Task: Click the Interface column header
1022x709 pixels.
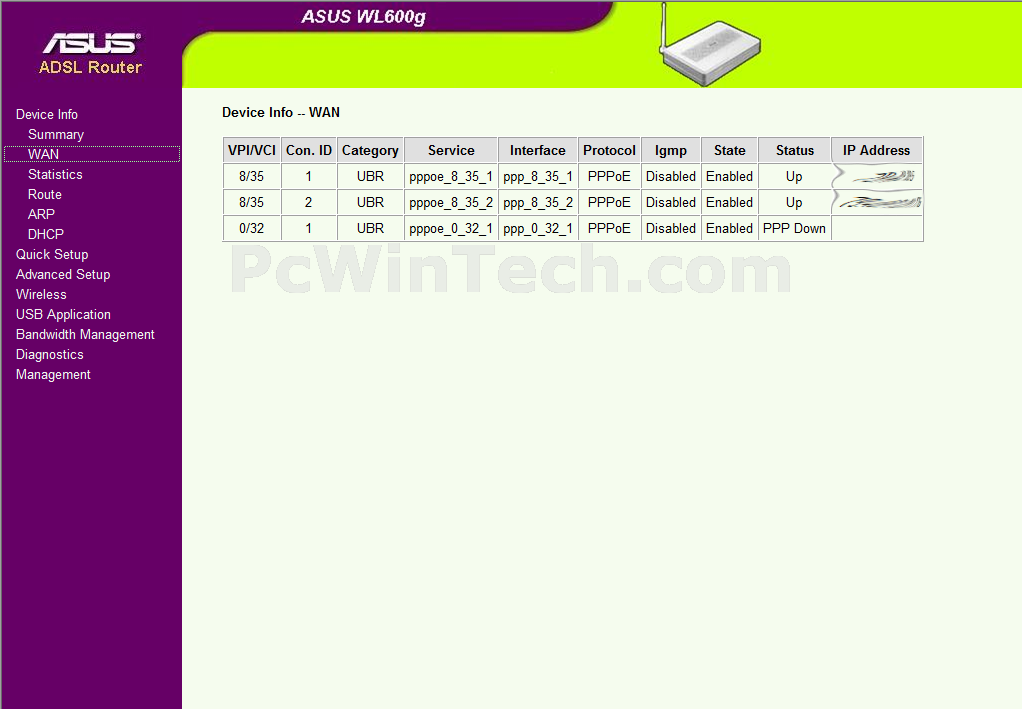Action: [x=538, y=151]
